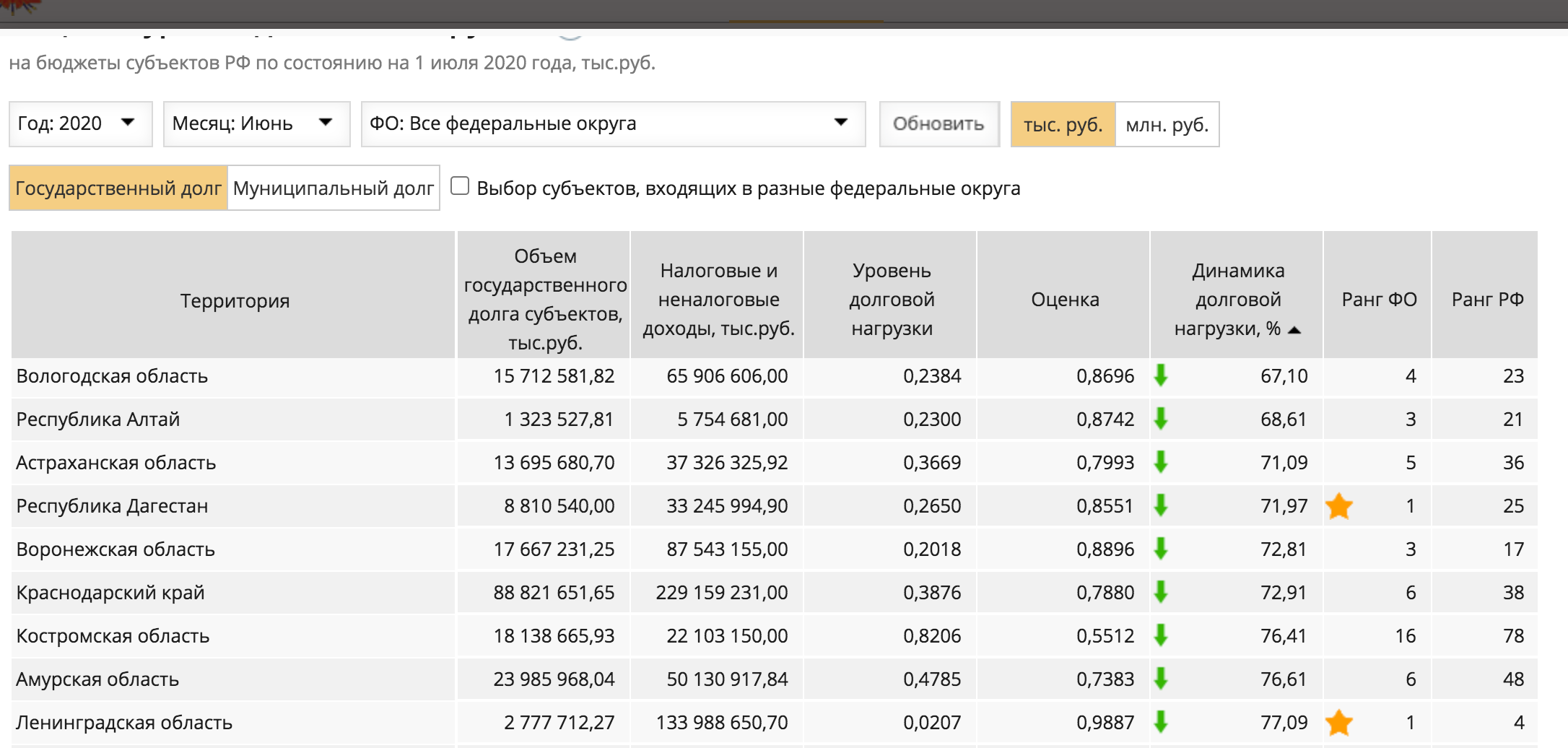1568x748 pixels.
Task: Sort by the Ранг РФ column header
Action: (x=1486, y=299)
